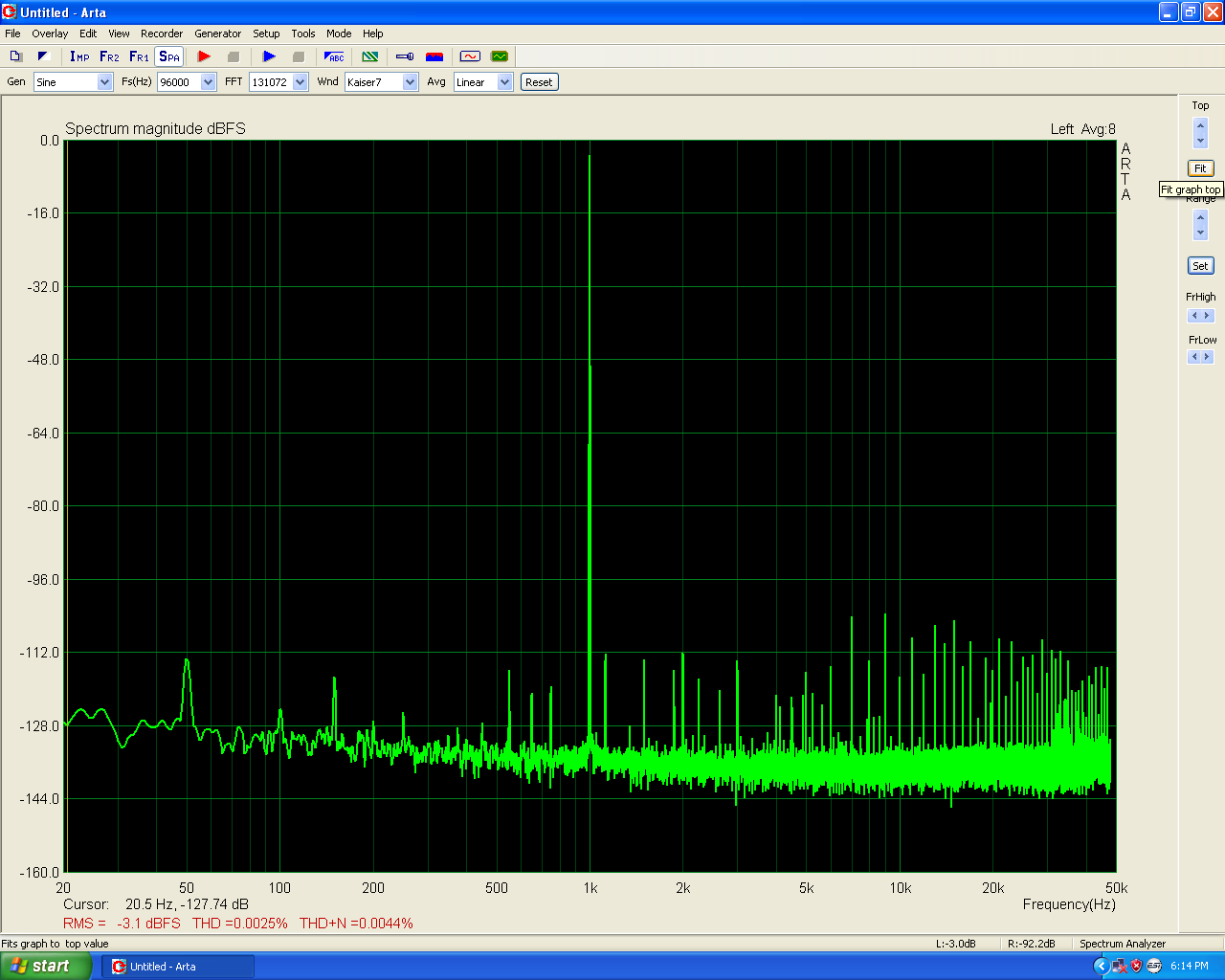Click the ABC text label toolbar icon
This screenshot has width=1225, height=980.
334,56
